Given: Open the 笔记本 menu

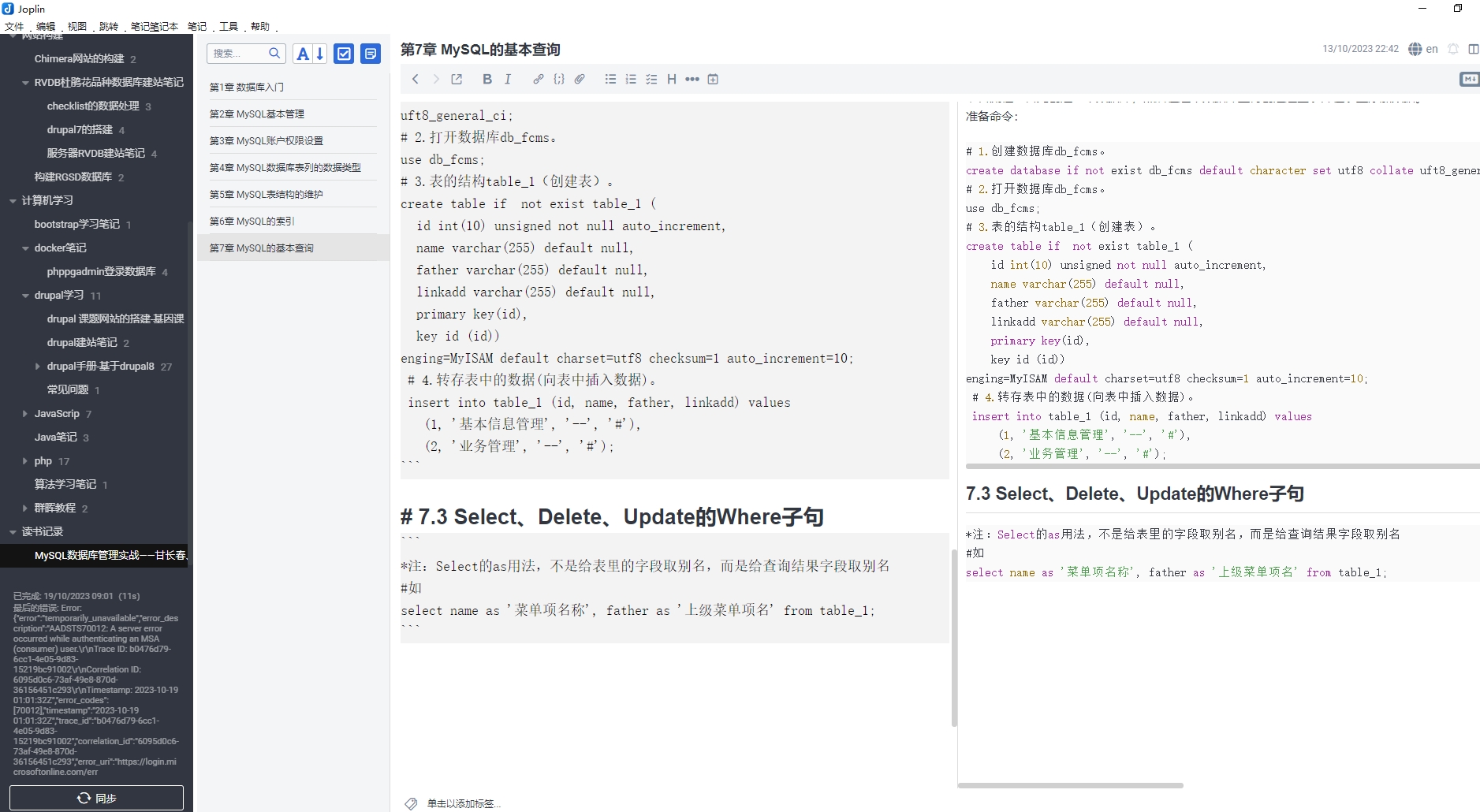Looking at the screenshot, I should 154,26.
